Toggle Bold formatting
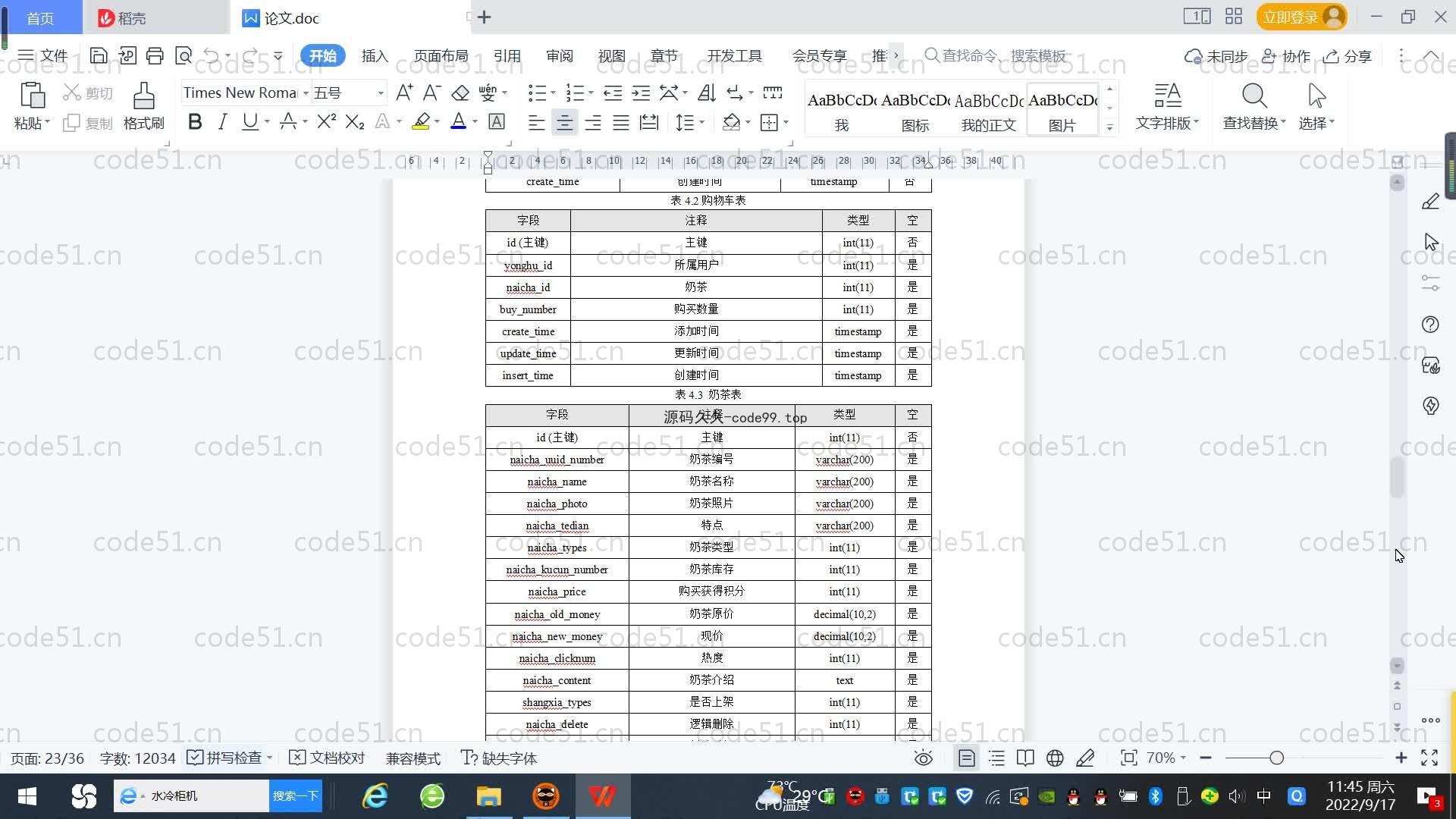This screenshot has width=1456, height=819. coord(195,121)
